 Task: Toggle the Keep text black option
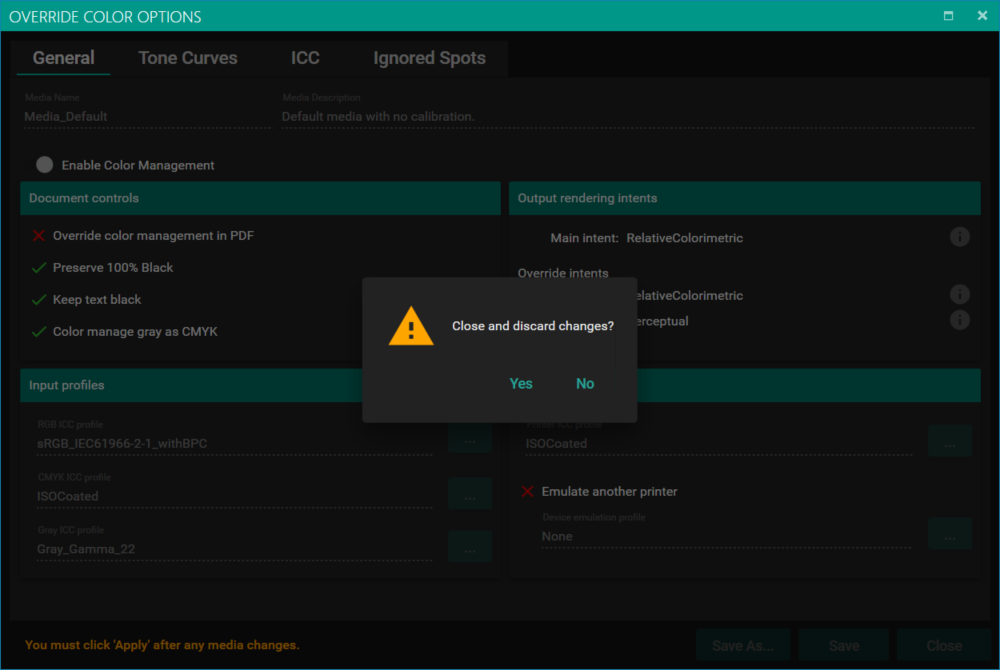pos(39,300)
